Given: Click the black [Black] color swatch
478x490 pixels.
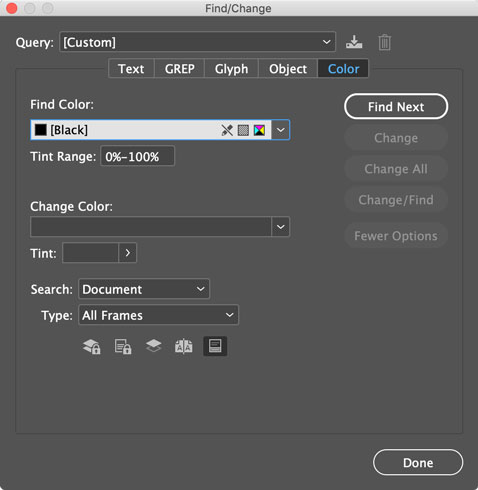Looking at the screenshot, I should click(41, 130).
